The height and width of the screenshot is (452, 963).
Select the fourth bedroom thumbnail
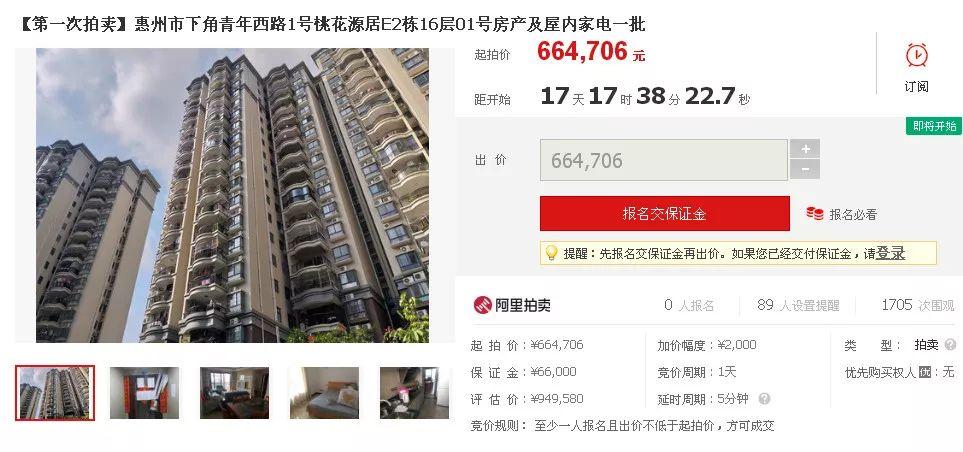pyautogui.click(x=324, y=393)
